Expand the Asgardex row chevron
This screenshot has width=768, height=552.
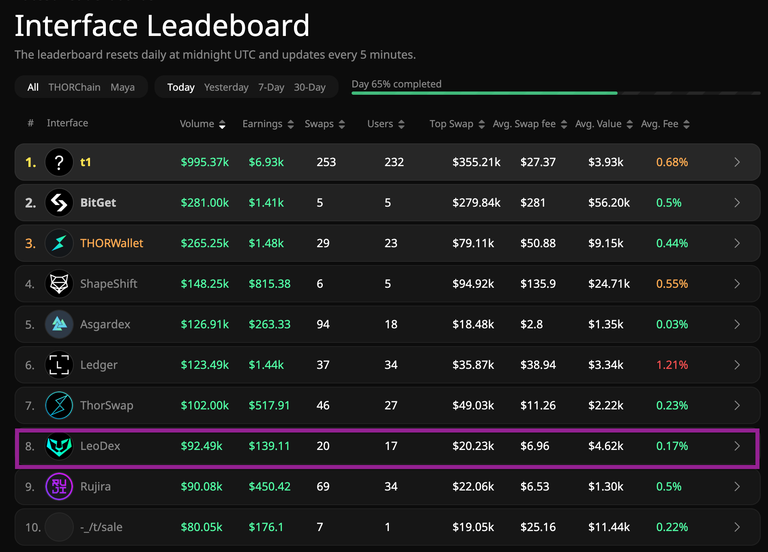[737, 324]
